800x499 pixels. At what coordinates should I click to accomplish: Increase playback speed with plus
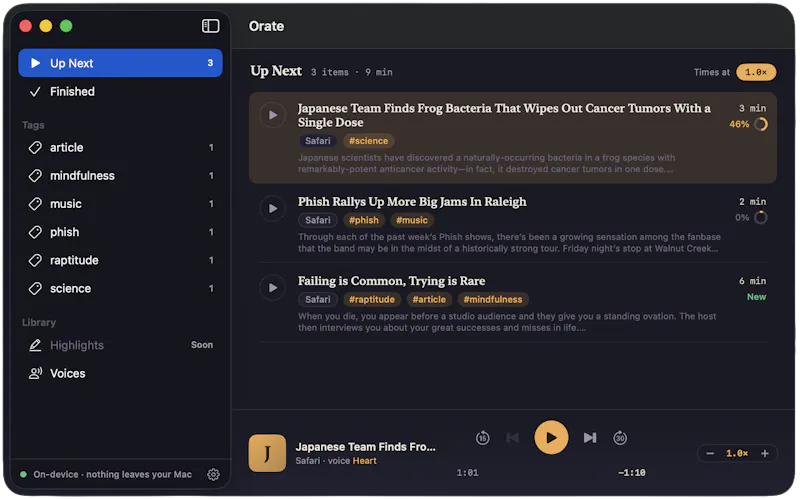764,454
